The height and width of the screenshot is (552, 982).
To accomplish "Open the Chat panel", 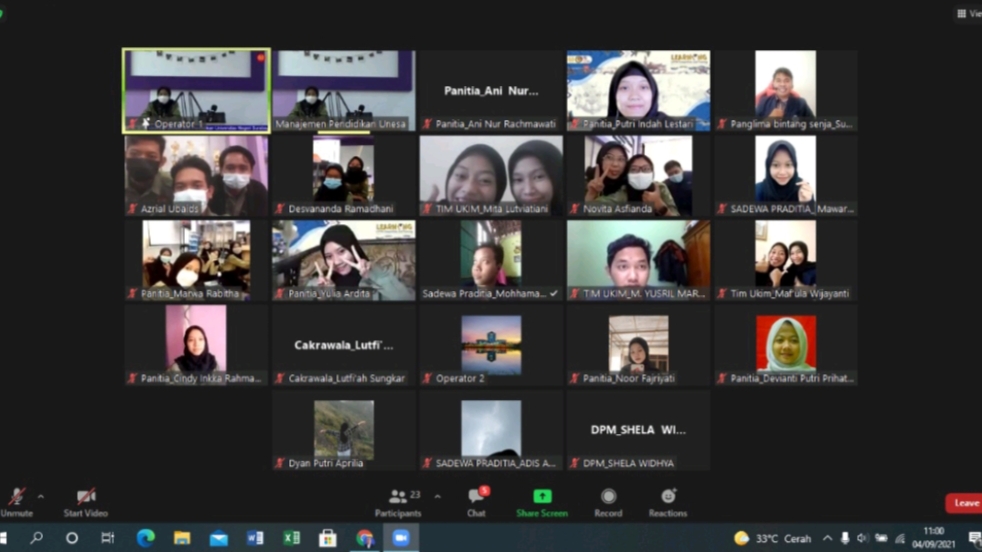I will click(x=476, y=497).
